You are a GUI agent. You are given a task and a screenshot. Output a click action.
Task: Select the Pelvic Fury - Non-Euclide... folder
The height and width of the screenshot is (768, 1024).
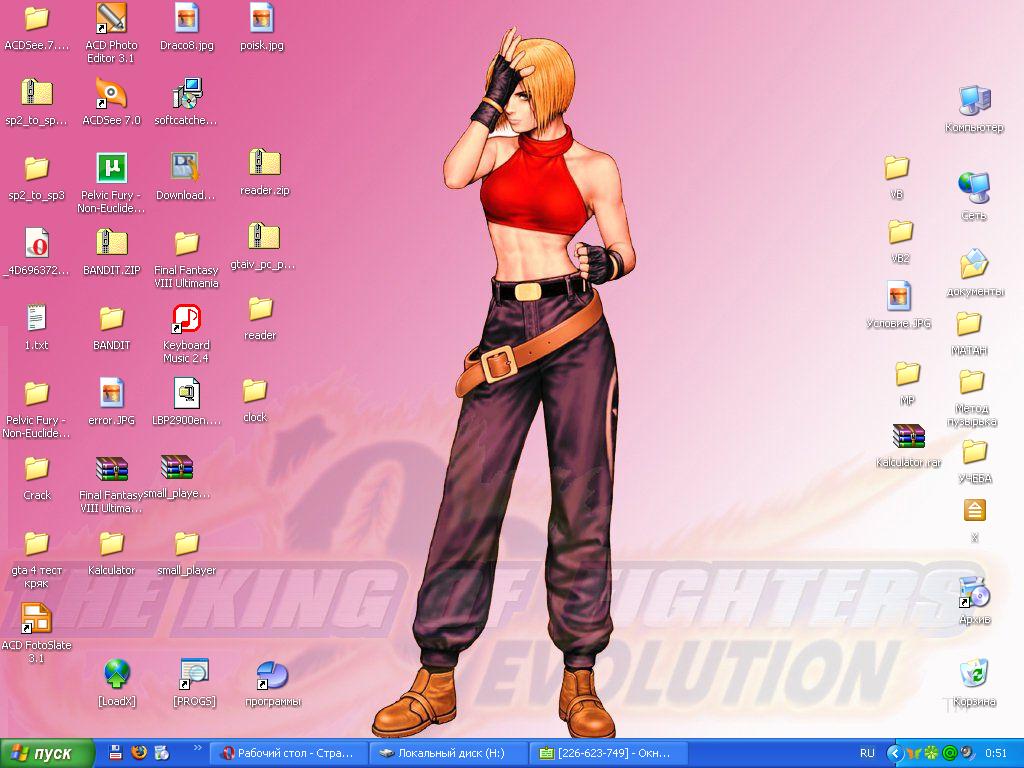point(37,394)
